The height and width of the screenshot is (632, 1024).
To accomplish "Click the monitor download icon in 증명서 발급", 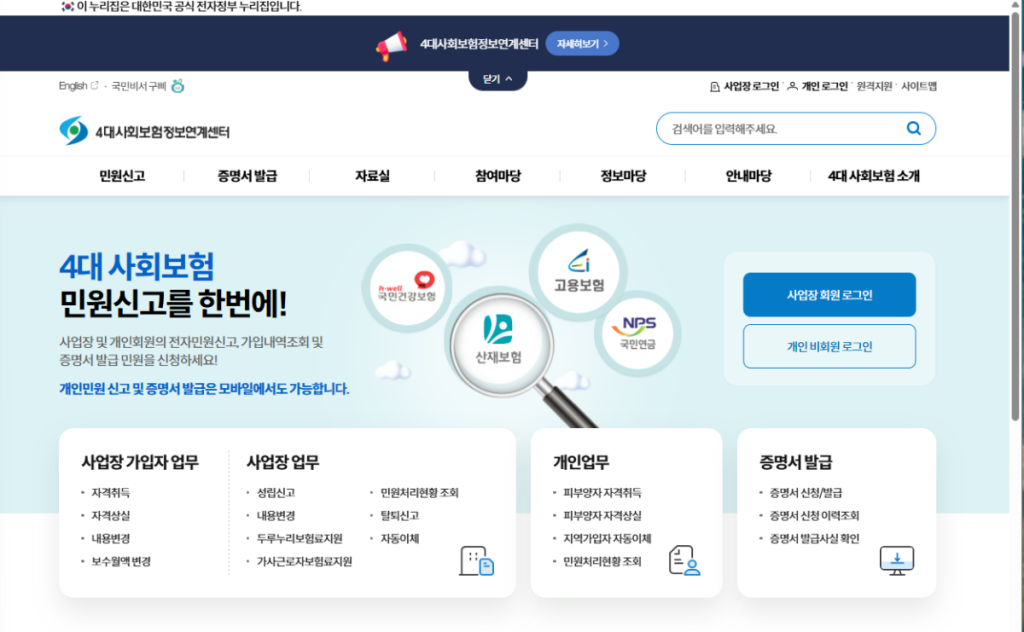I will click(897, 561).
